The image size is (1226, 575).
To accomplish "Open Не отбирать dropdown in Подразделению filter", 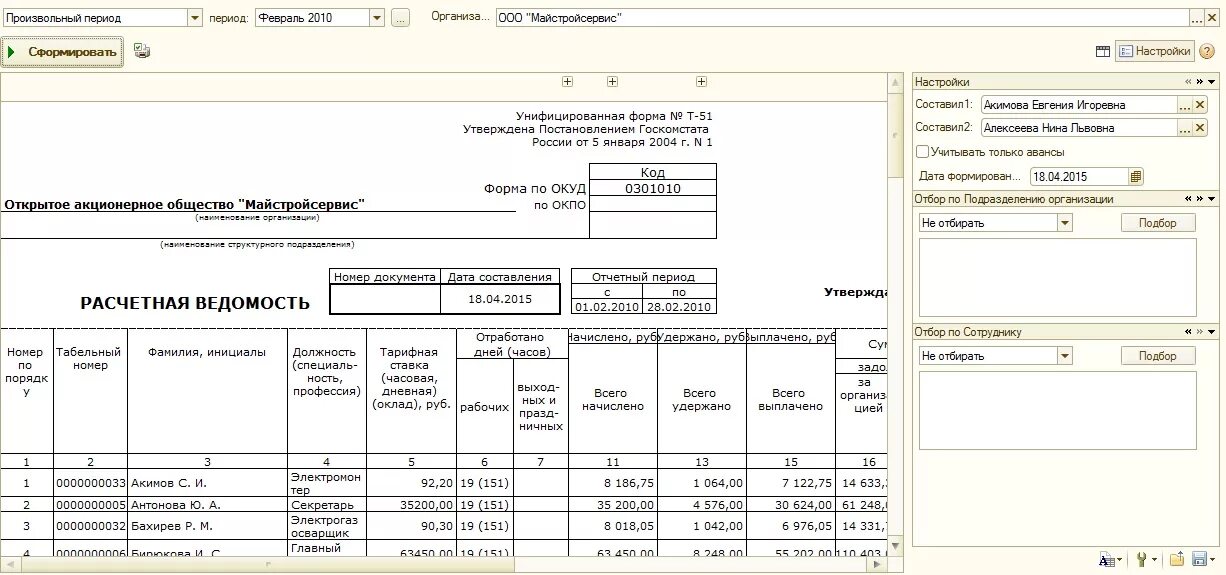I will point(1065,223).
